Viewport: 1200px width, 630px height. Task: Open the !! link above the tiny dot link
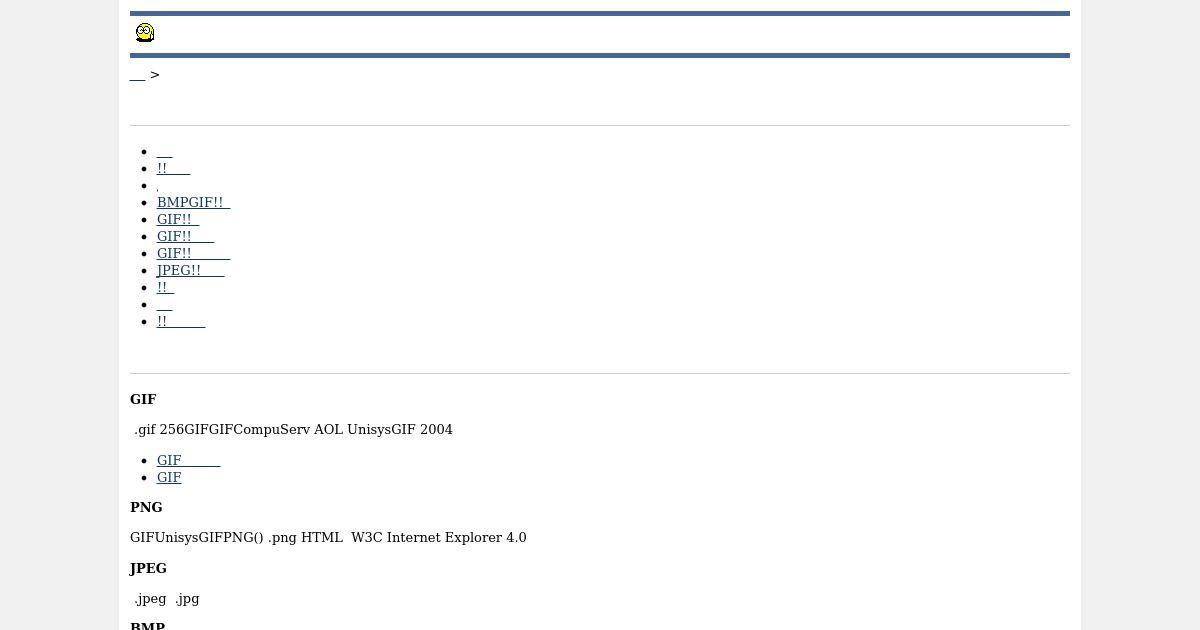pos(173,168)
